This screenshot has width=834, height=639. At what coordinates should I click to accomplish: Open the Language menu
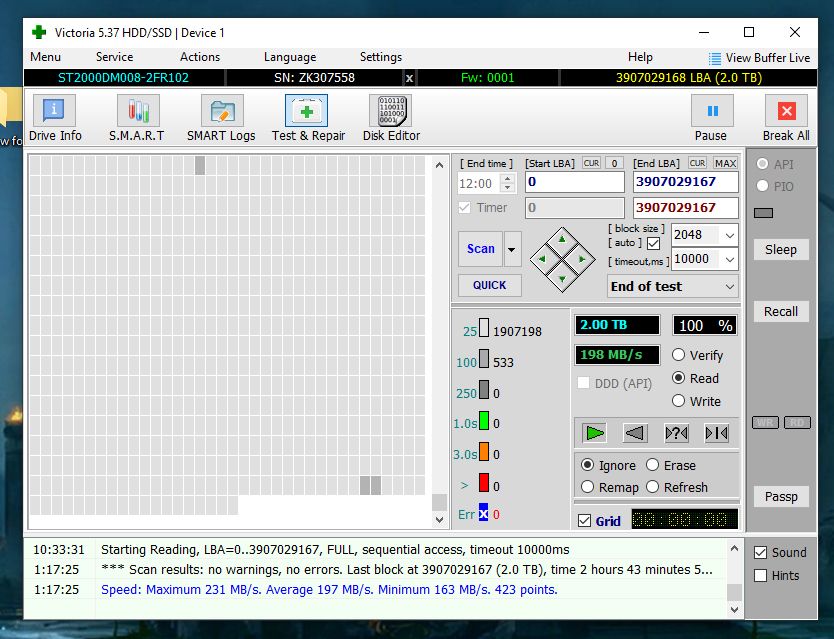(290, 57)
